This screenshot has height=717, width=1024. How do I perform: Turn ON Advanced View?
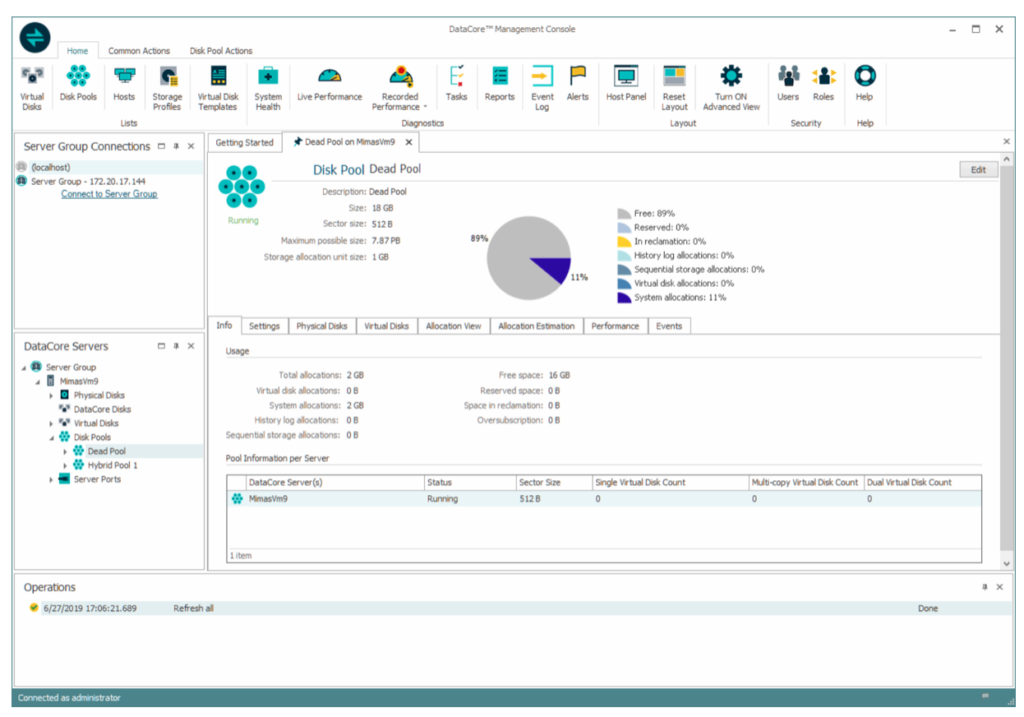pos(731,85)
